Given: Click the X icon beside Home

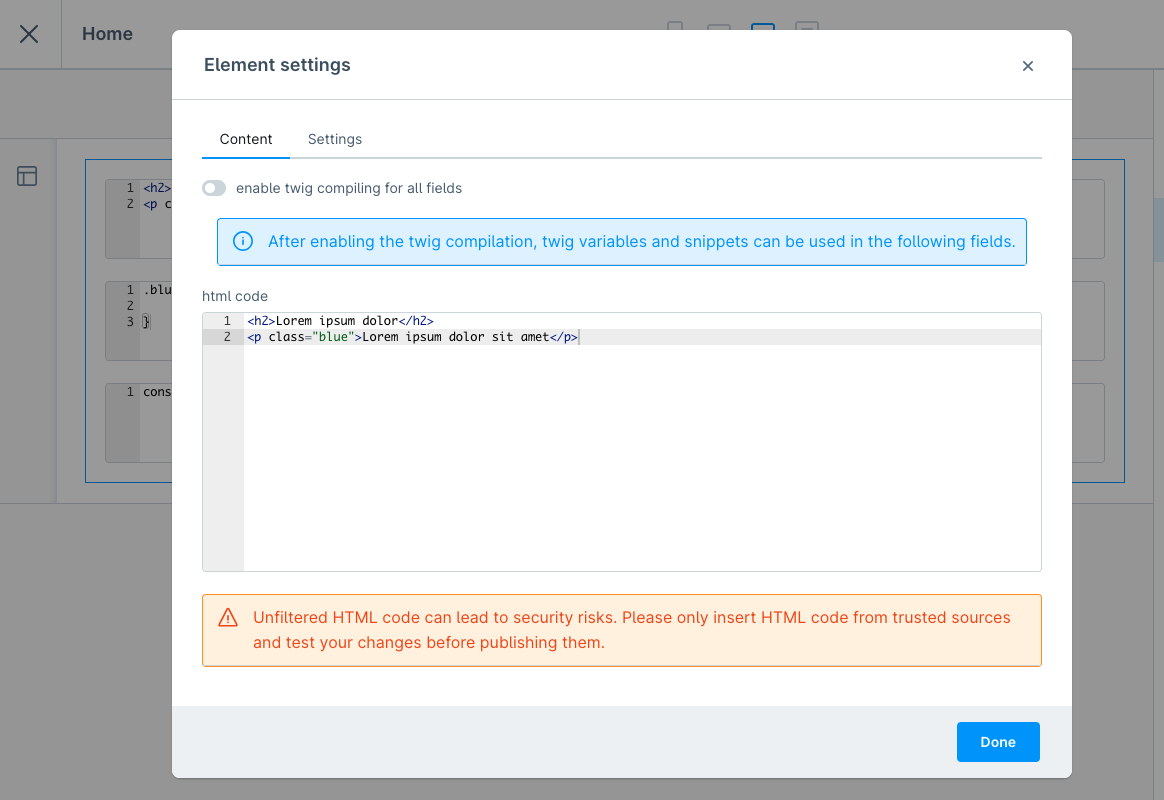Looking at the screenshot, I should pyautogui.click(x=29, y=34).
